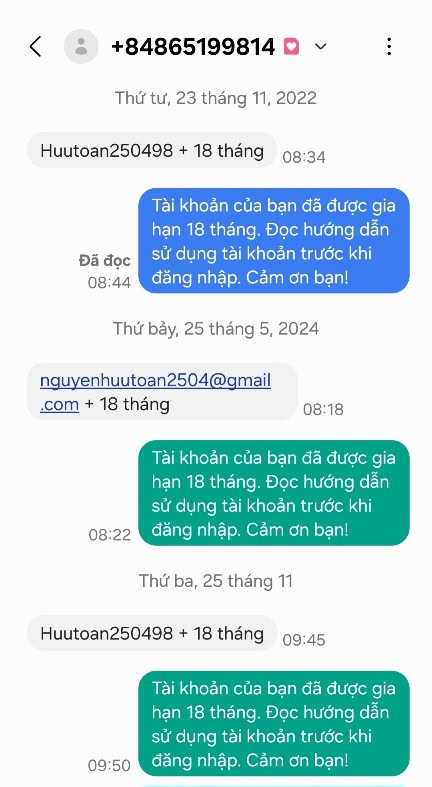Tap the Đã đọc read receipt label

[105, 260]
